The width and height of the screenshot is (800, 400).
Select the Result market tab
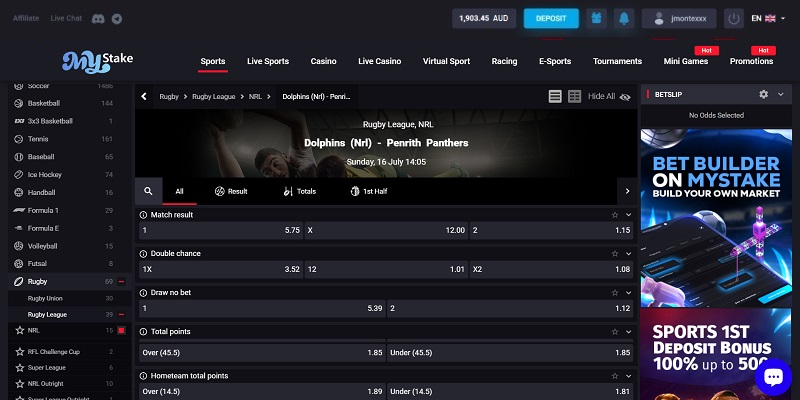(231, 191)
